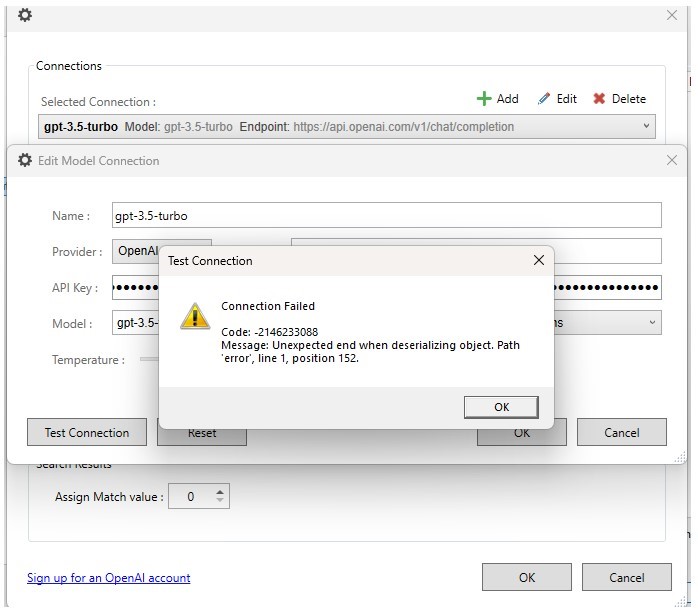
Task: Click into the masked API Key field
Action: (134, 288)
